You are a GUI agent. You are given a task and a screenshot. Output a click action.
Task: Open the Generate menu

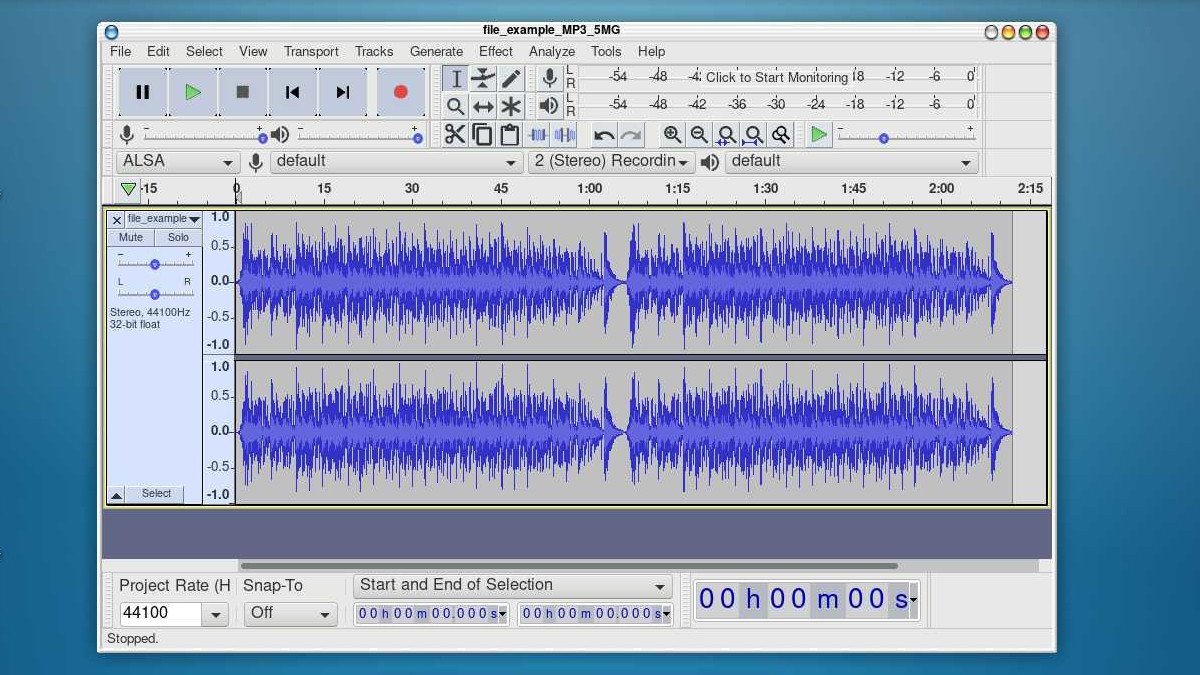point(436,51)
